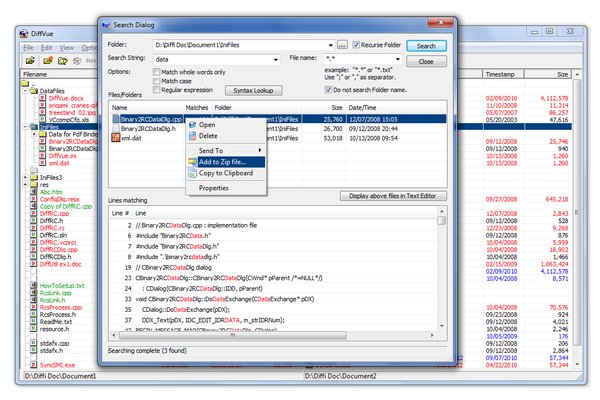Click the first open-folder toolbar icon
Image resolution: width=600 pixels, height=400 pixels.
point(31,60)
